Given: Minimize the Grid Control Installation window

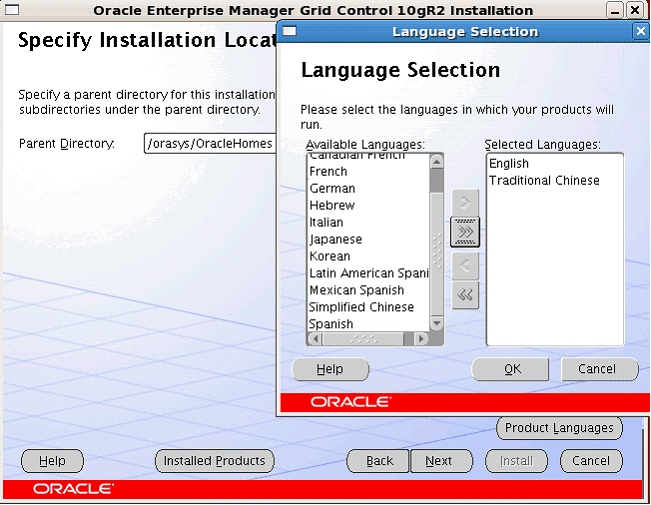Looking at the screenshot, I should coord(614,10).
